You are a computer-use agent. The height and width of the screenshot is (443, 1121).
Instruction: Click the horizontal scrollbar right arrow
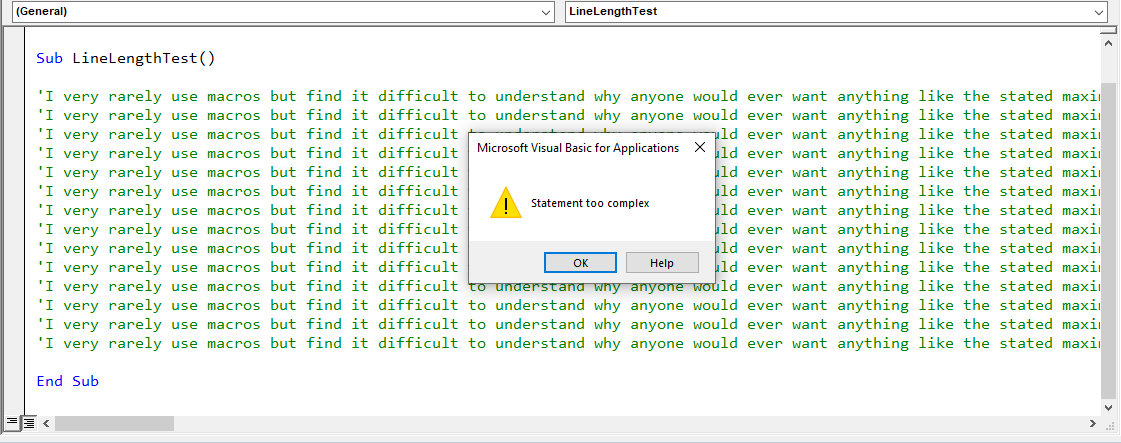pyautogui.click(x=1093, y=424)
